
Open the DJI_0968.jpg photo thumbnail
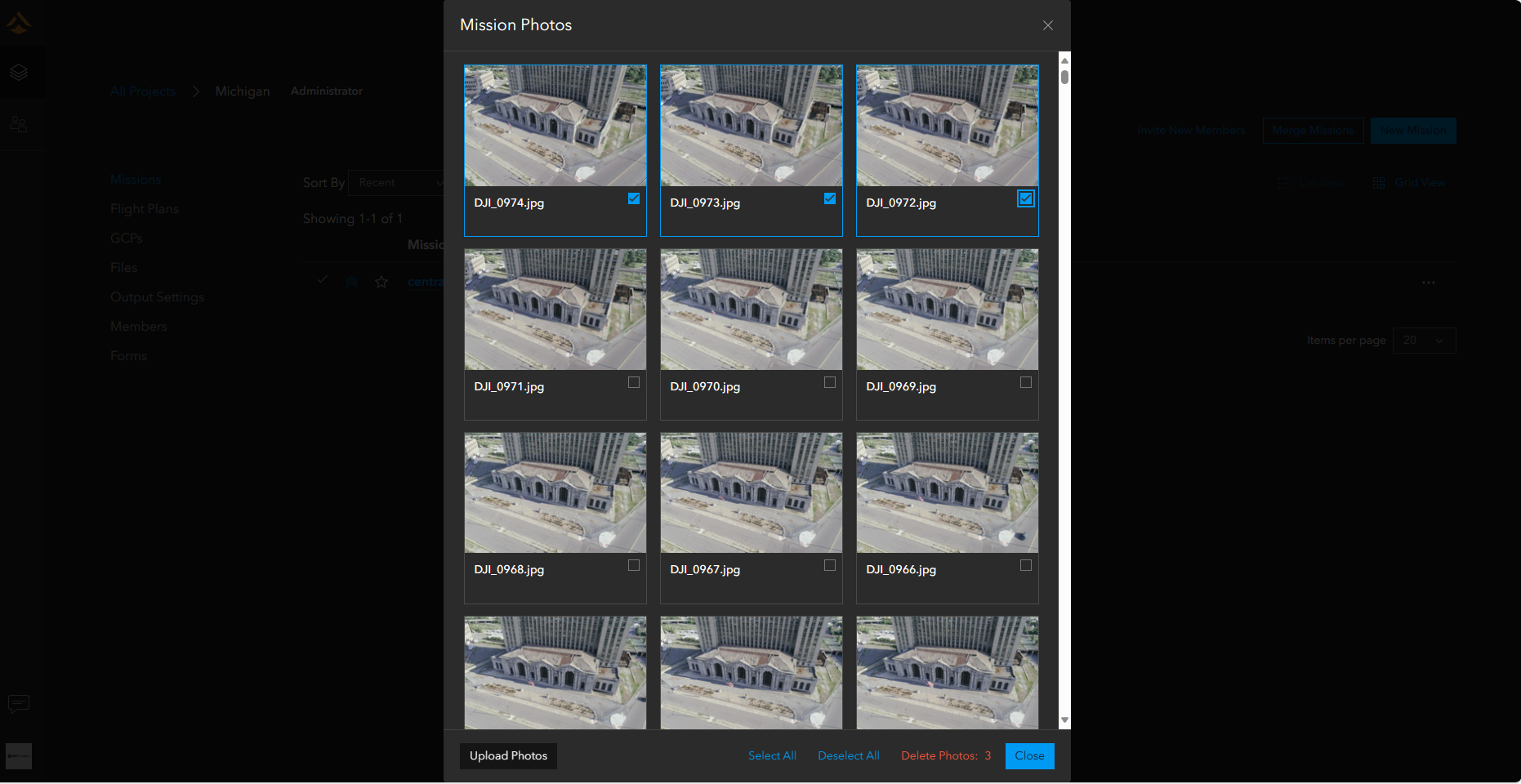point(555,492)
